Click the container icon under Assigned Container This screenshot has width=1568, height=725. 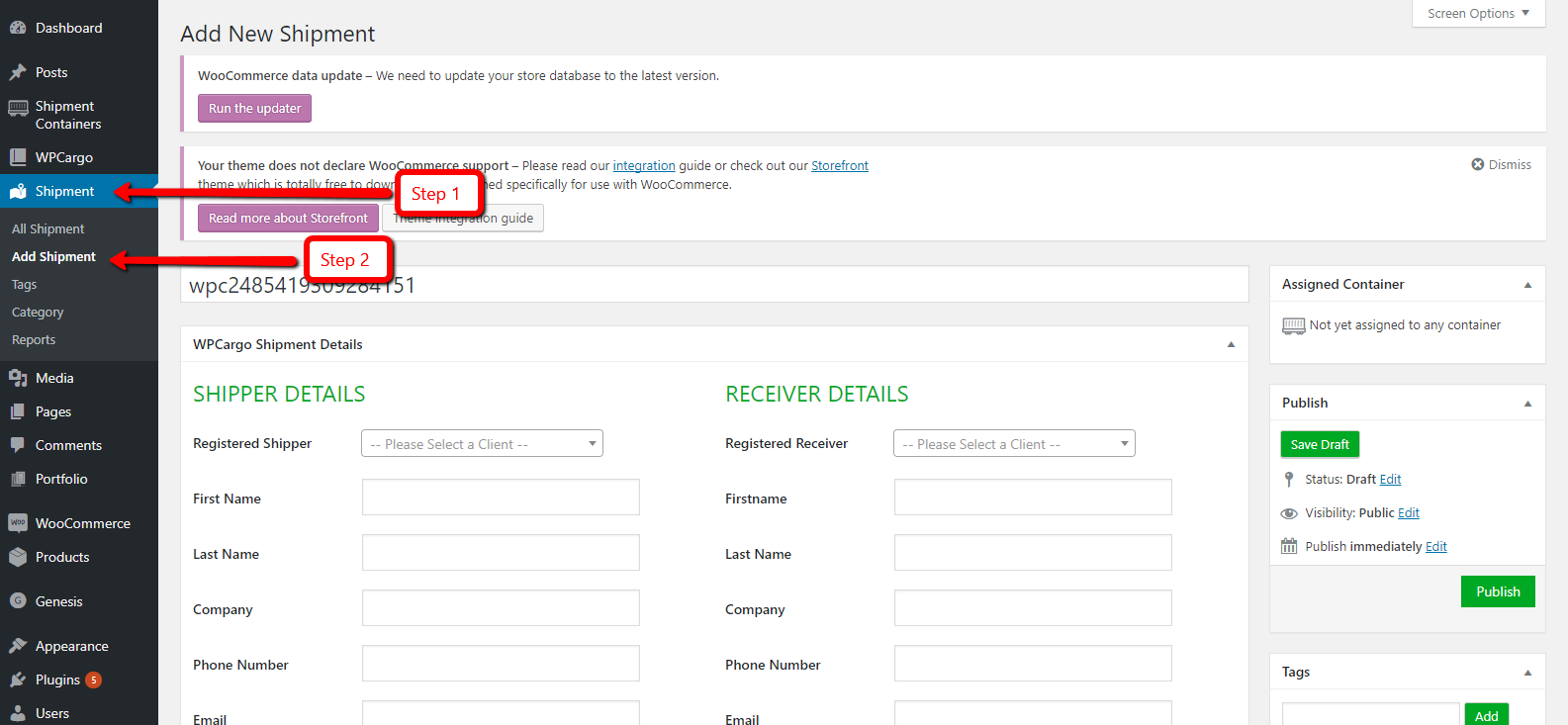1294,325
